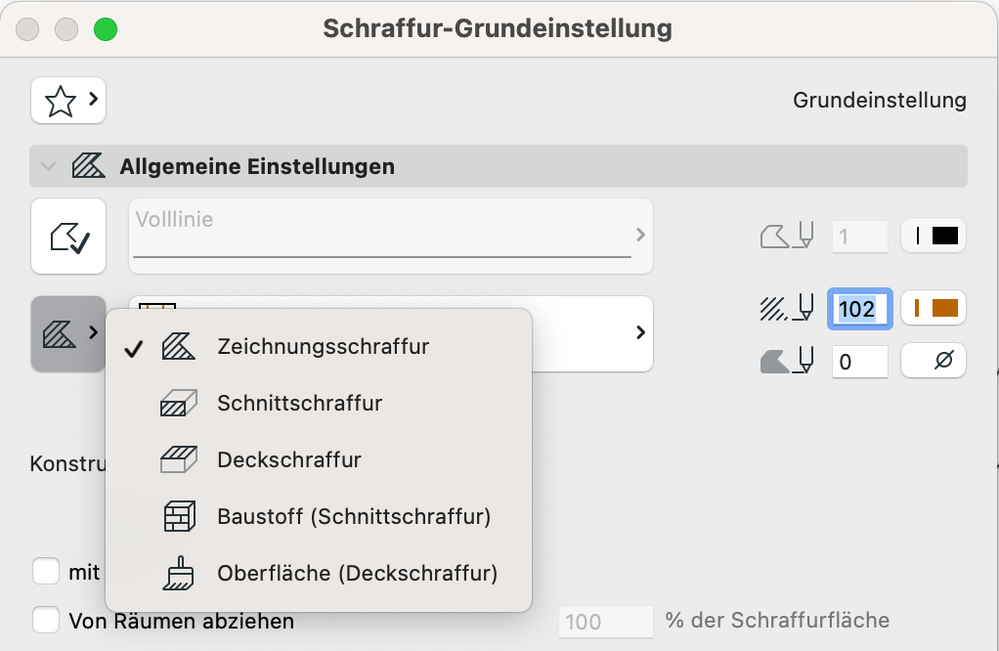Click the fill category hatch icon button
999x651 pixels.
[x=68, y=334]
